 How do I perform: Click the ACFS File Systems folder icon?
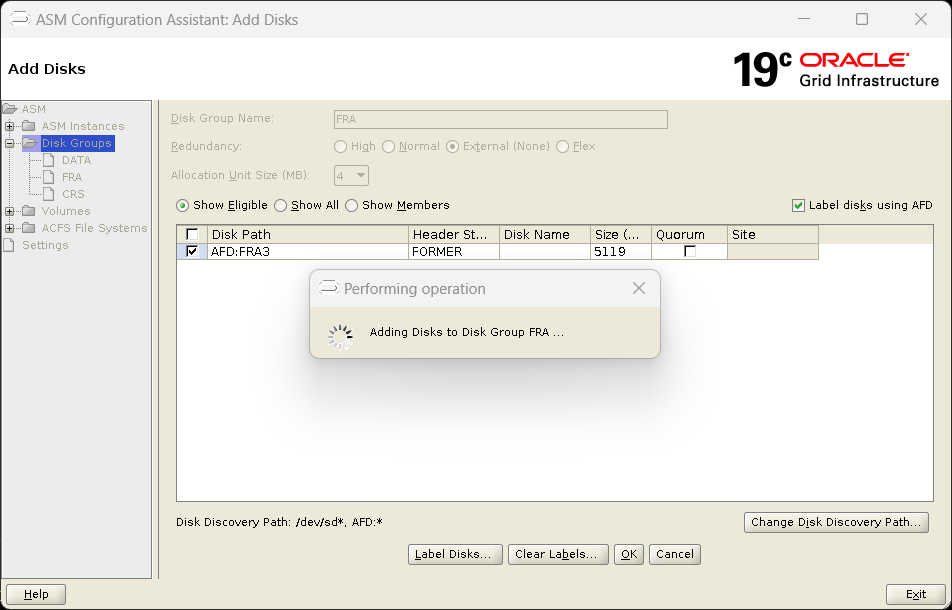coord(29,228)
